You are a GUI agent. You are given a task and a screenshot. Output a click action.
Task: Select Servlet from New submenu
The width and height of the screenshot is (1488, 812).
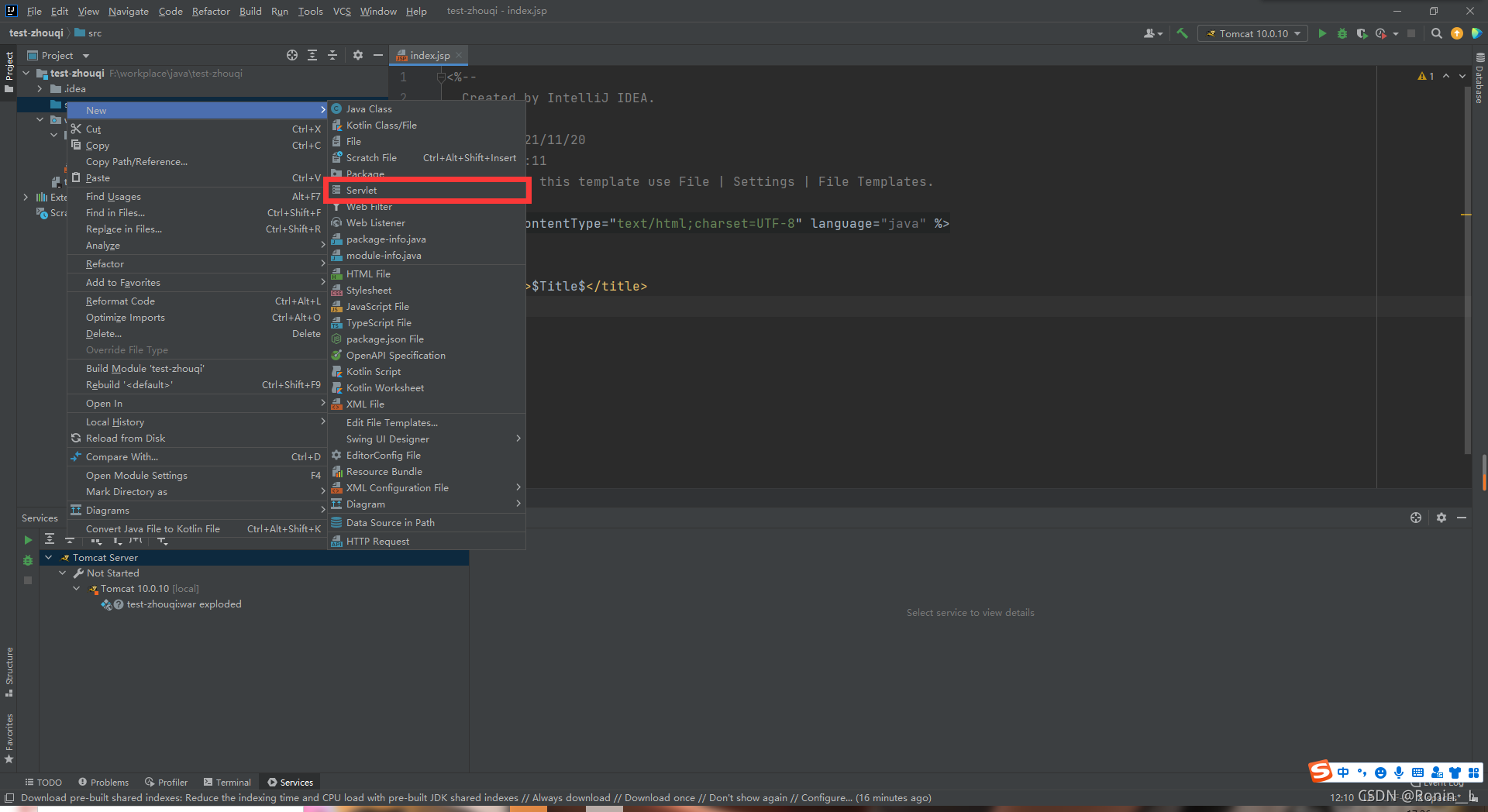tap(426, 190)
